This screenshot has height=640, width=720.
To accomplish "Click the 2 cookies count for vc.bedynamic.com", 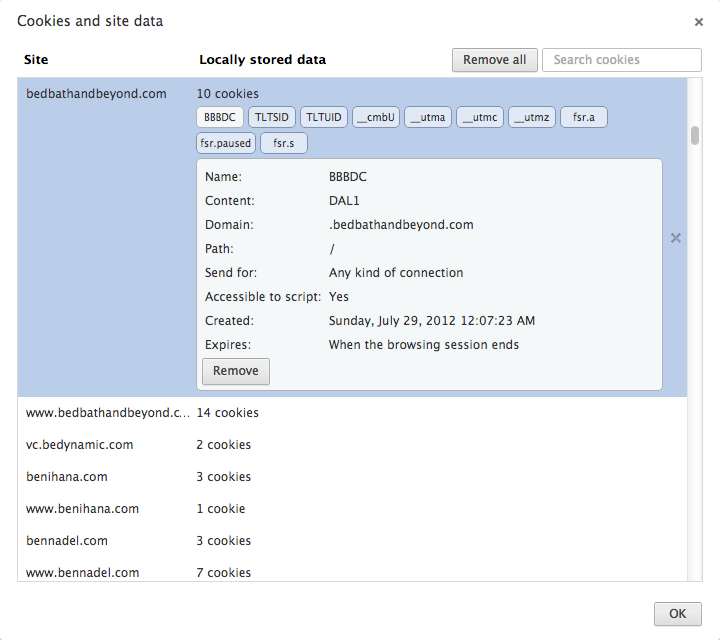I will 224,445.
